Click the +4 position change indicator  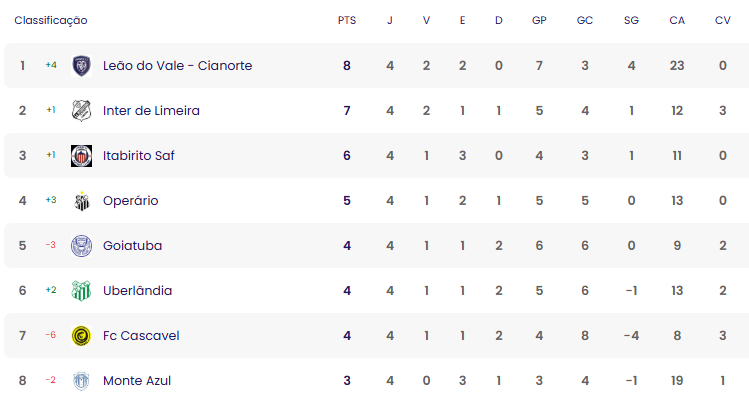point(51,65)
